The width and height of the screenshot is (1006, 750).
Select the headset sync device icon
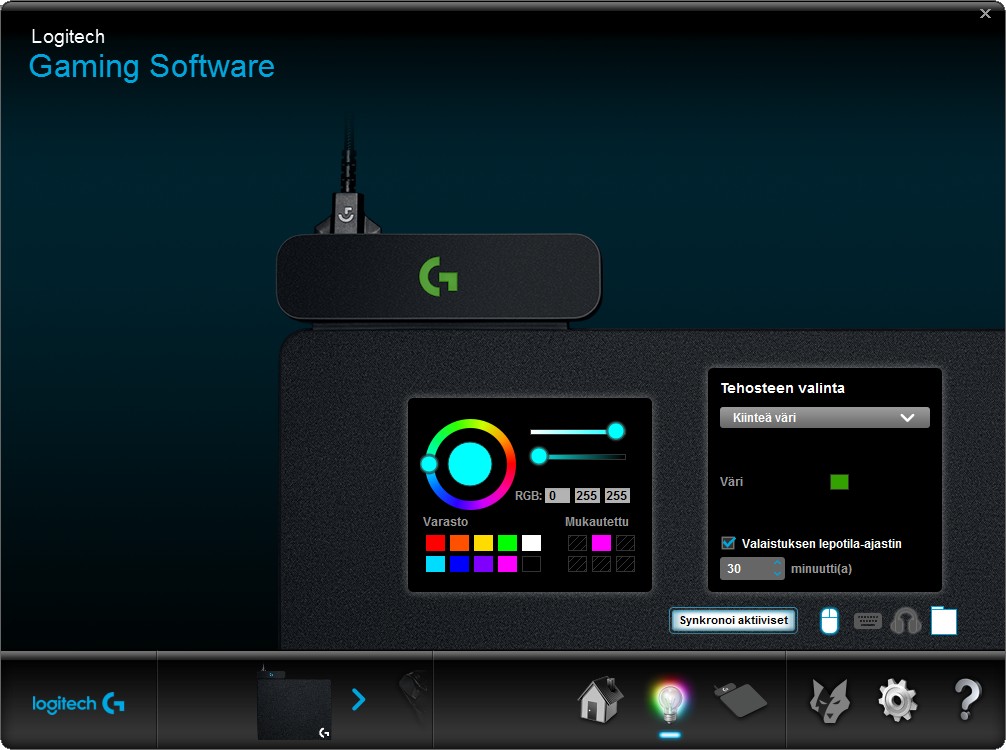point(905,621)
